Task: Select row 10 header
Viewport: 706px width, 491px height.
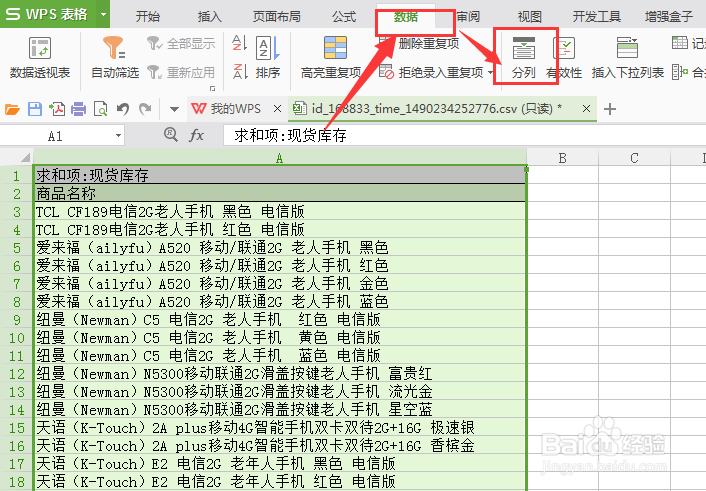Action: (17, 337)
